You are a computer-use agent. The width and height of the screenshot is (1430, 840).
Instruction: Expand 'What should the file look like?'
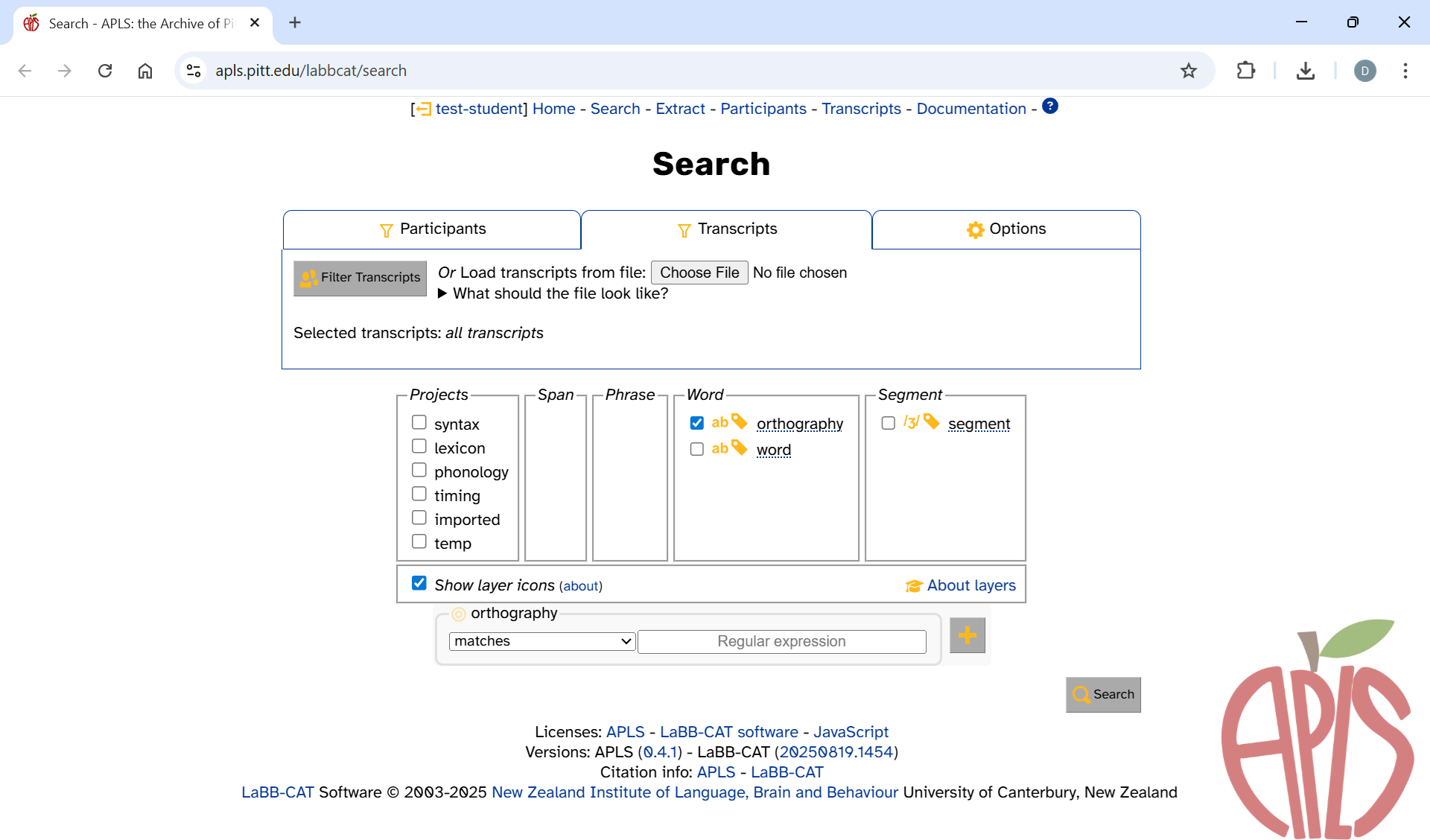click(442, 293)
